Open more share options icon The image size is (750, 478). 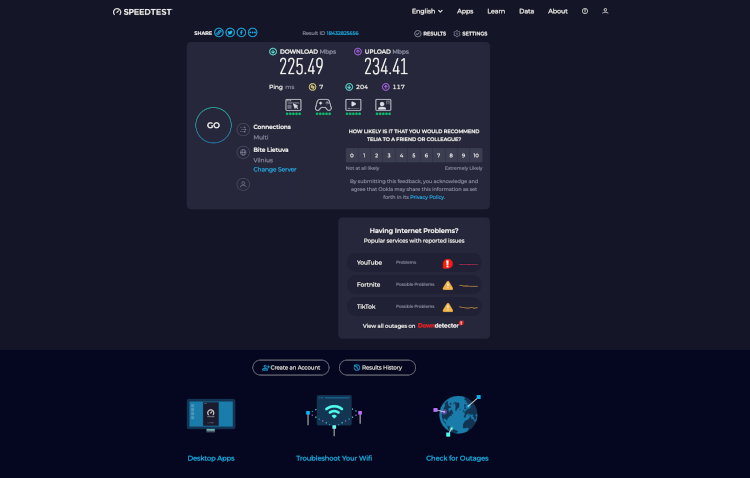pos(253,33)
